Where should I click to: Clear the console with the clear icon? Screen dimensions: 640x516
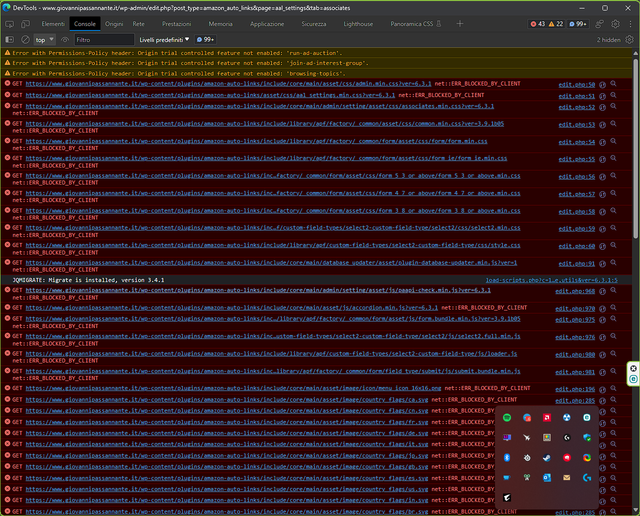click(x=25, y=40)
